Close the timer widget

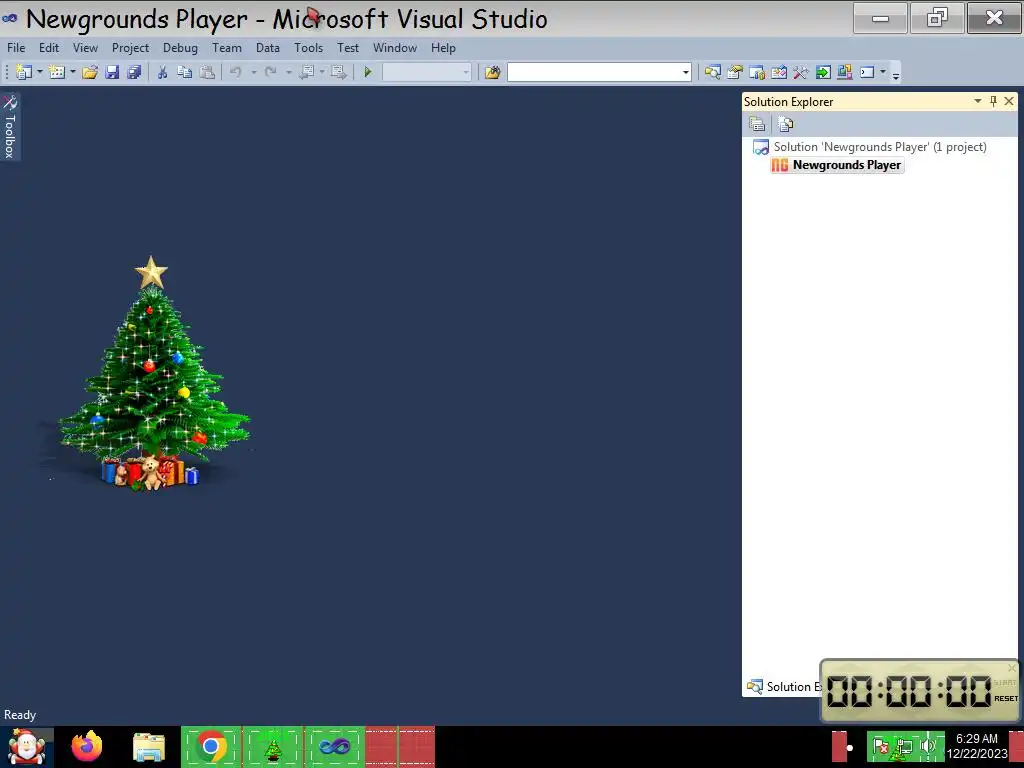pos(1012,667)
